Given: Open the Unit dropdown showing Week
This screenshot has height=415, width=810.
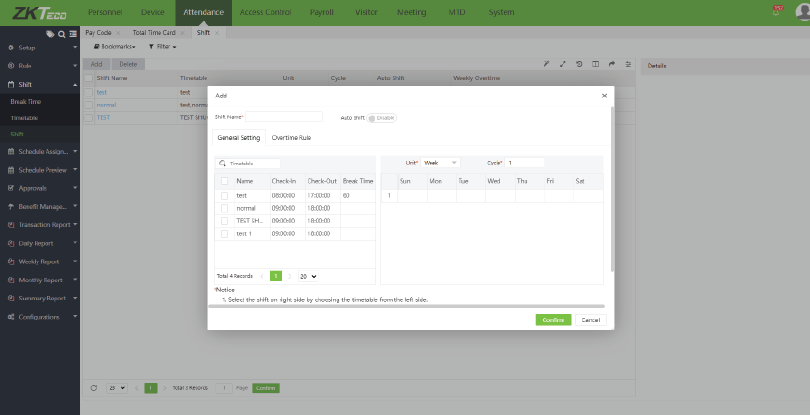Looking at the screenshot, I should point(440,162).
